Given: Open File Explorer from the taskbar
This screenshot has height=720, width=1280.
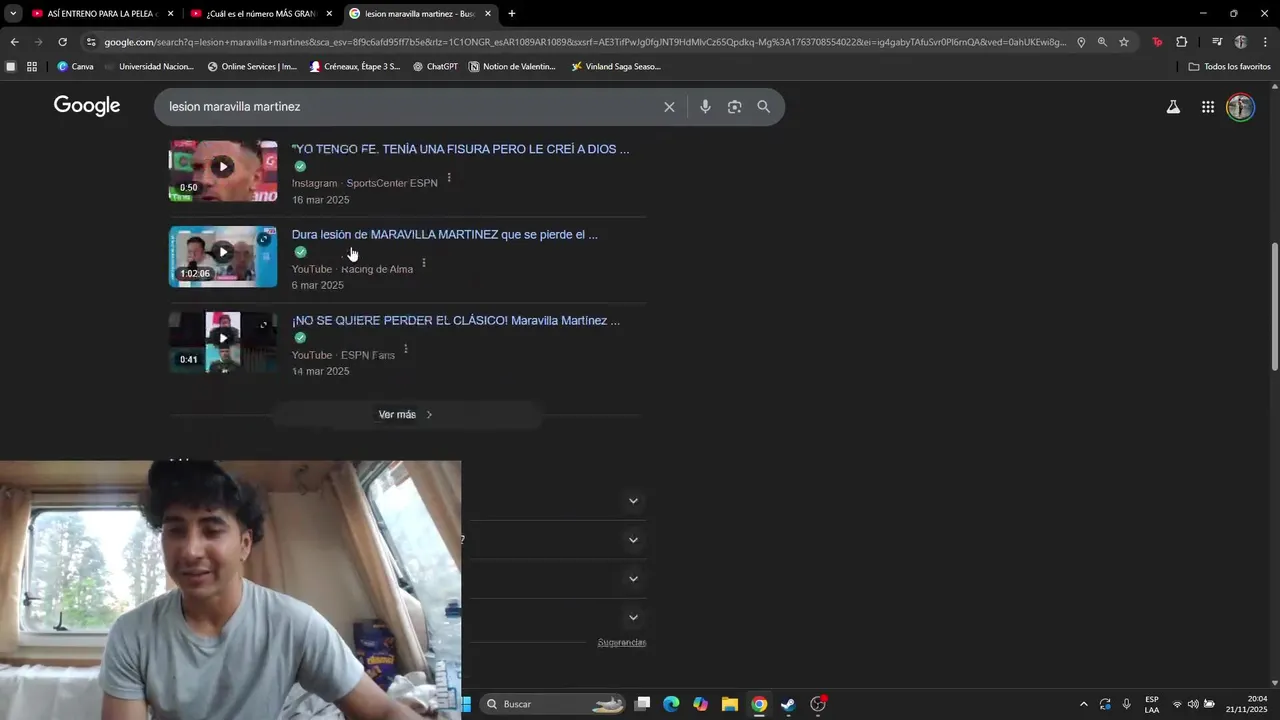Looking at the screenshot, I should tap(730, 704).
